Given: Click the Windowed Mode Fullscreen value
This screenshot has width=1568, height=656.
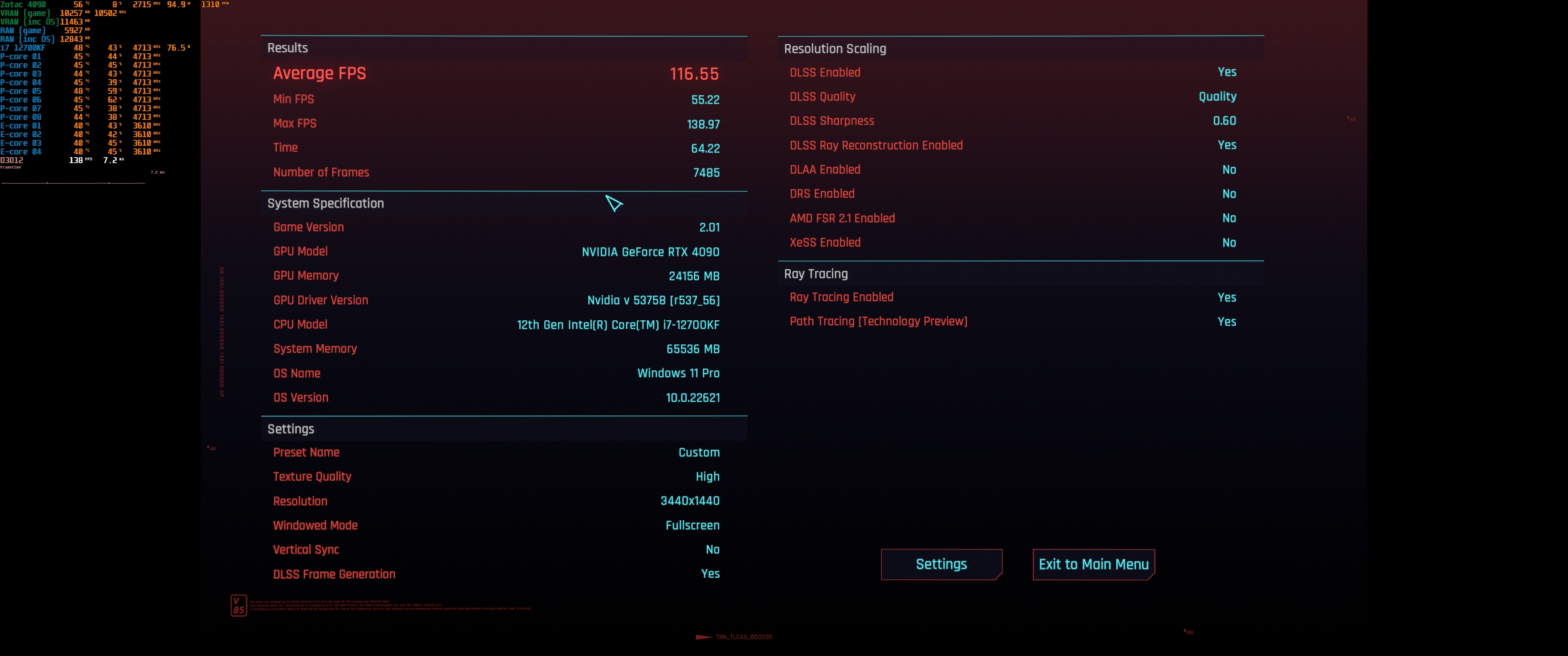Looking at the screenshot, I should point(692,525).
